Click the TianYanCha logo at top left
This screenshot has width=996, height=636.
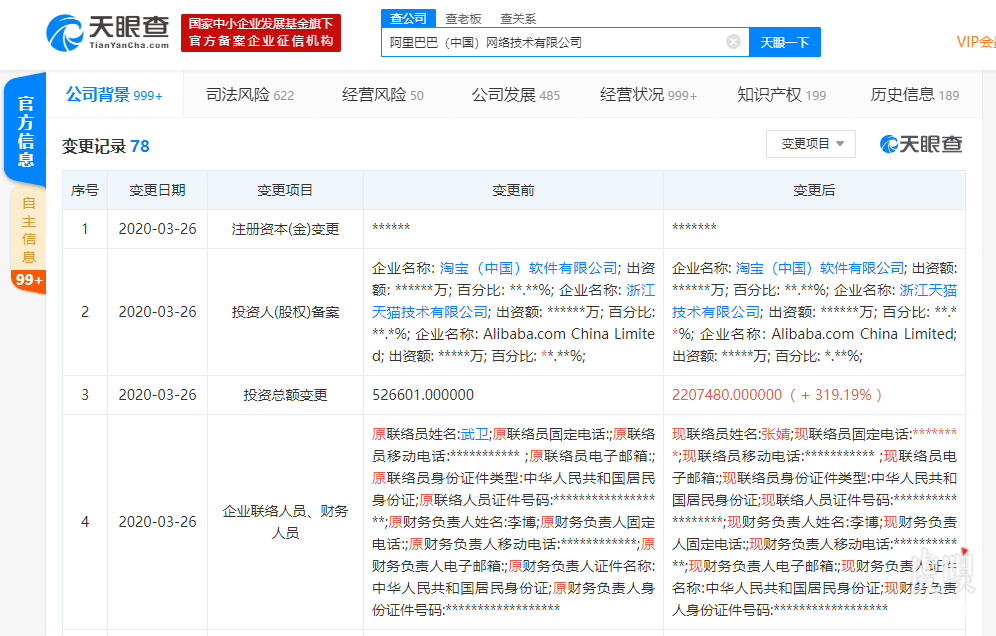pos(107,33)
